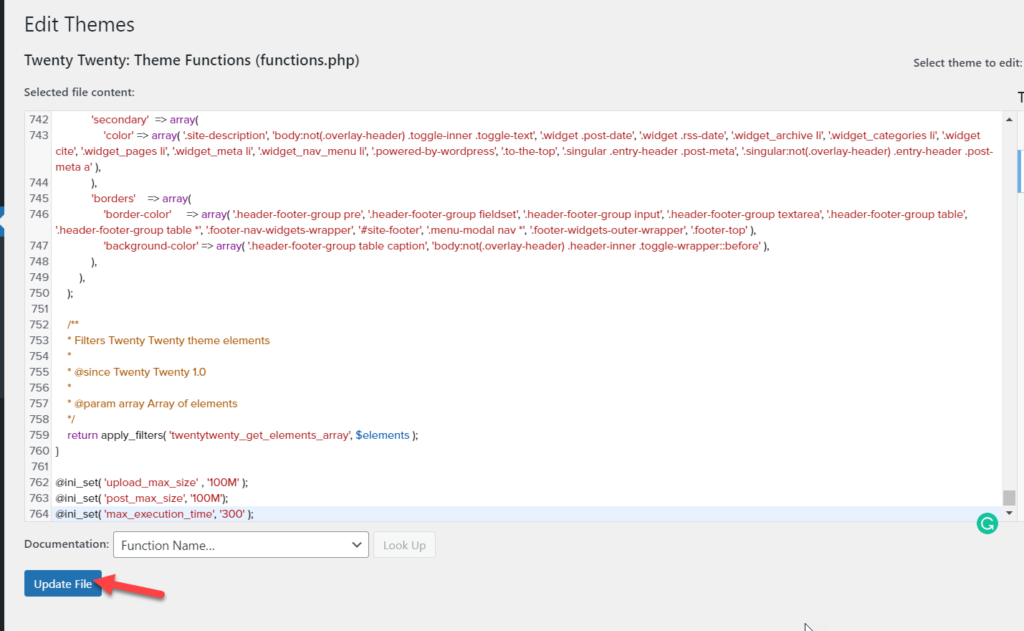Click line 763 with the post_max_size setting
Image resolution: width=1024 pixels, height=631 pixels.
pos(142,498)
